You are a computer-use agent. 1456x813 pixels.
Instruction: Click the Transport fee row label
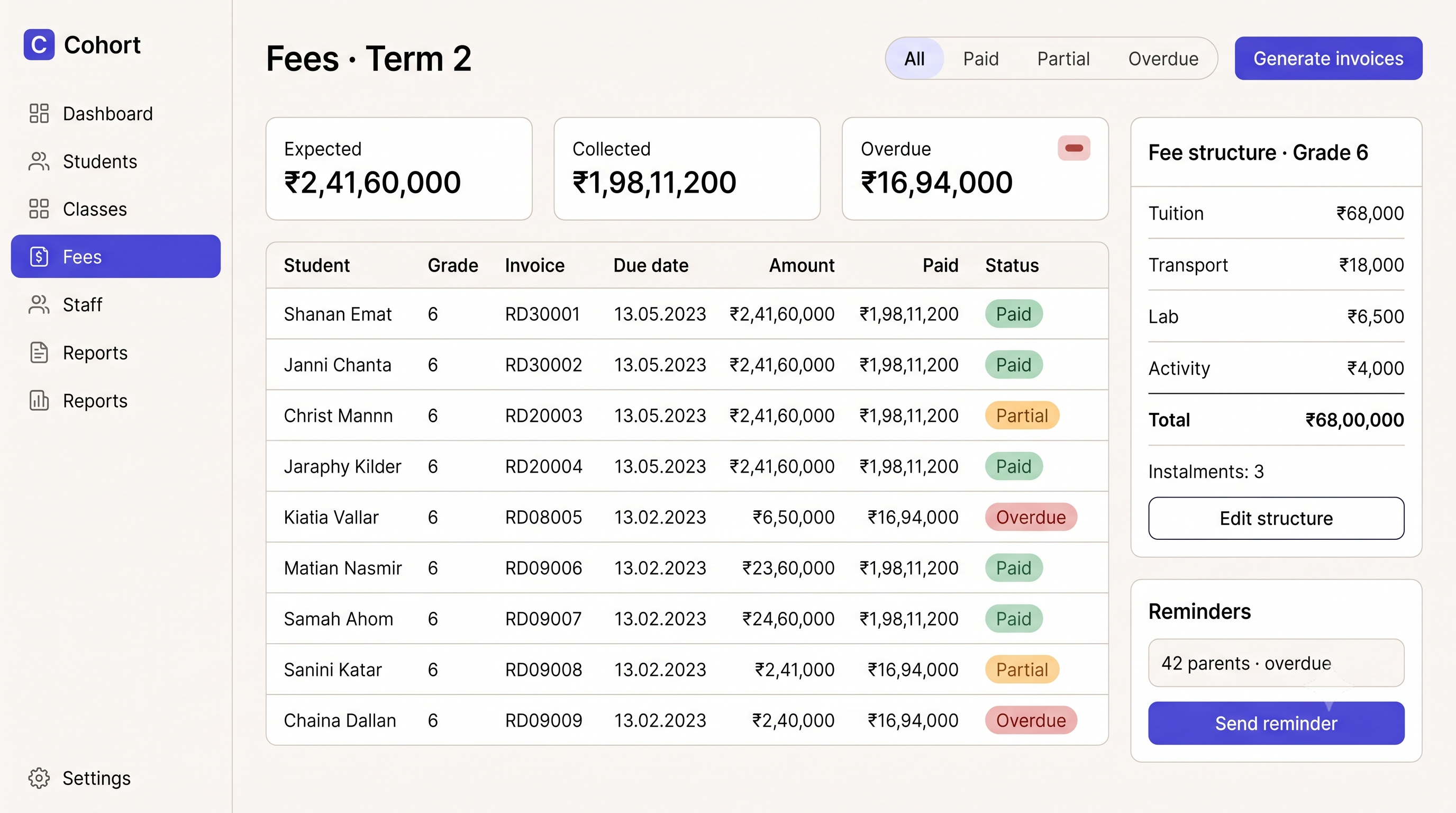pos(1188,265)
